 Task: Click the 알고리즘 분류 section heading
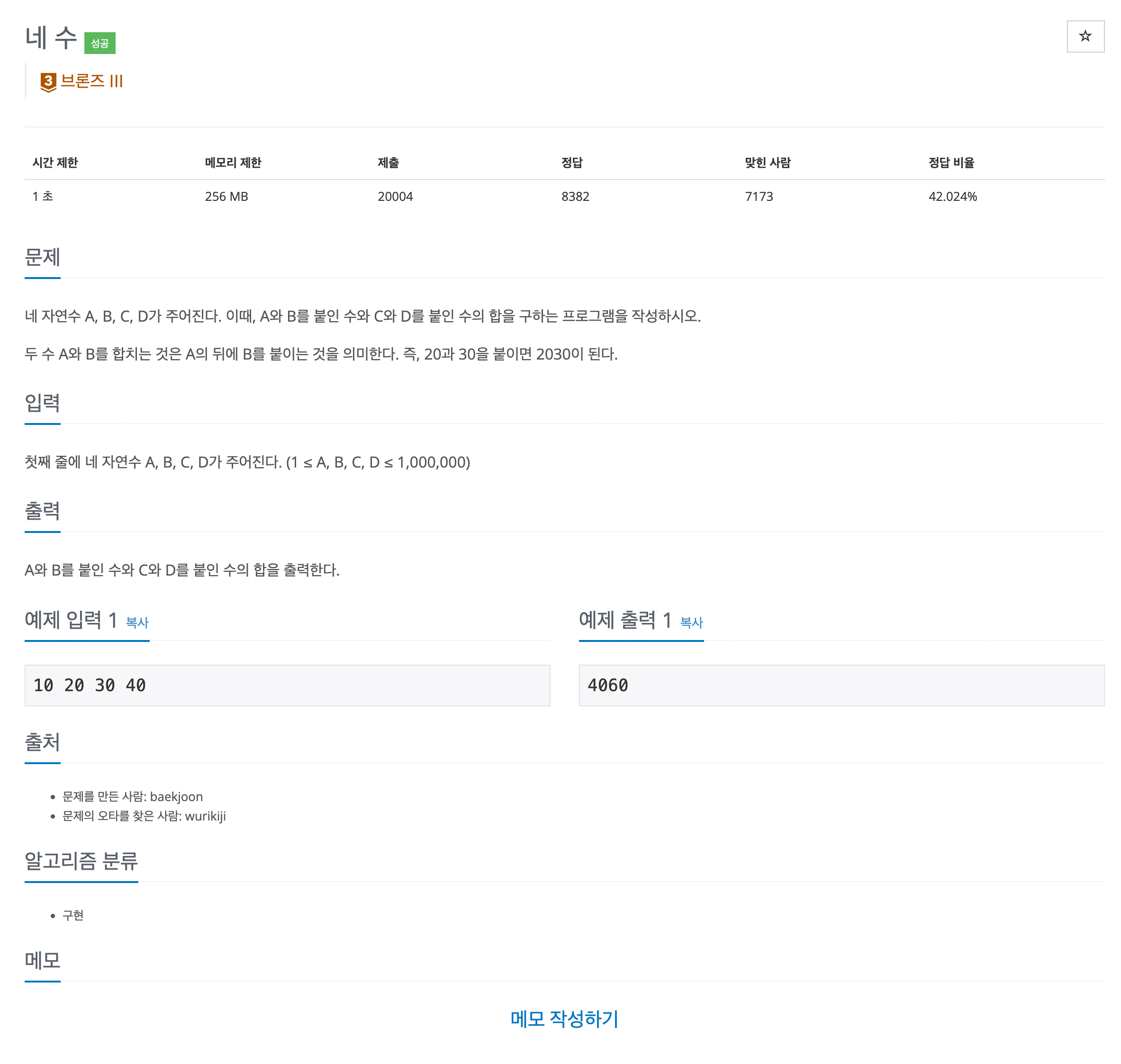pyautogui.click(x=81, y=861)
